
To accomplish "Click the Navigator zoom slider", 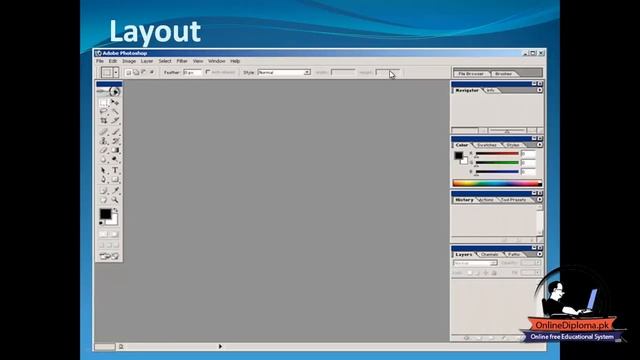I will (x=507, y=131).
